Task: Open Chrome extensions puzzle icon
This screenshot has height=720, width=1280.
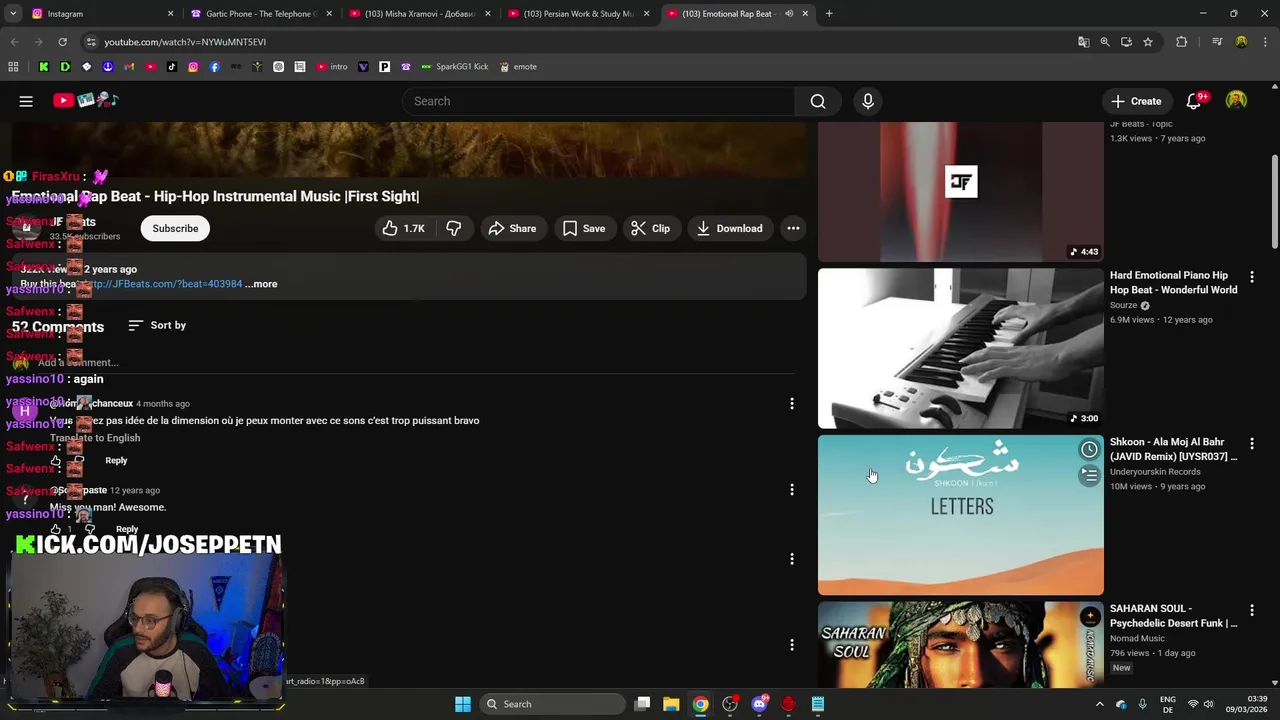Action: [1182, 42]
